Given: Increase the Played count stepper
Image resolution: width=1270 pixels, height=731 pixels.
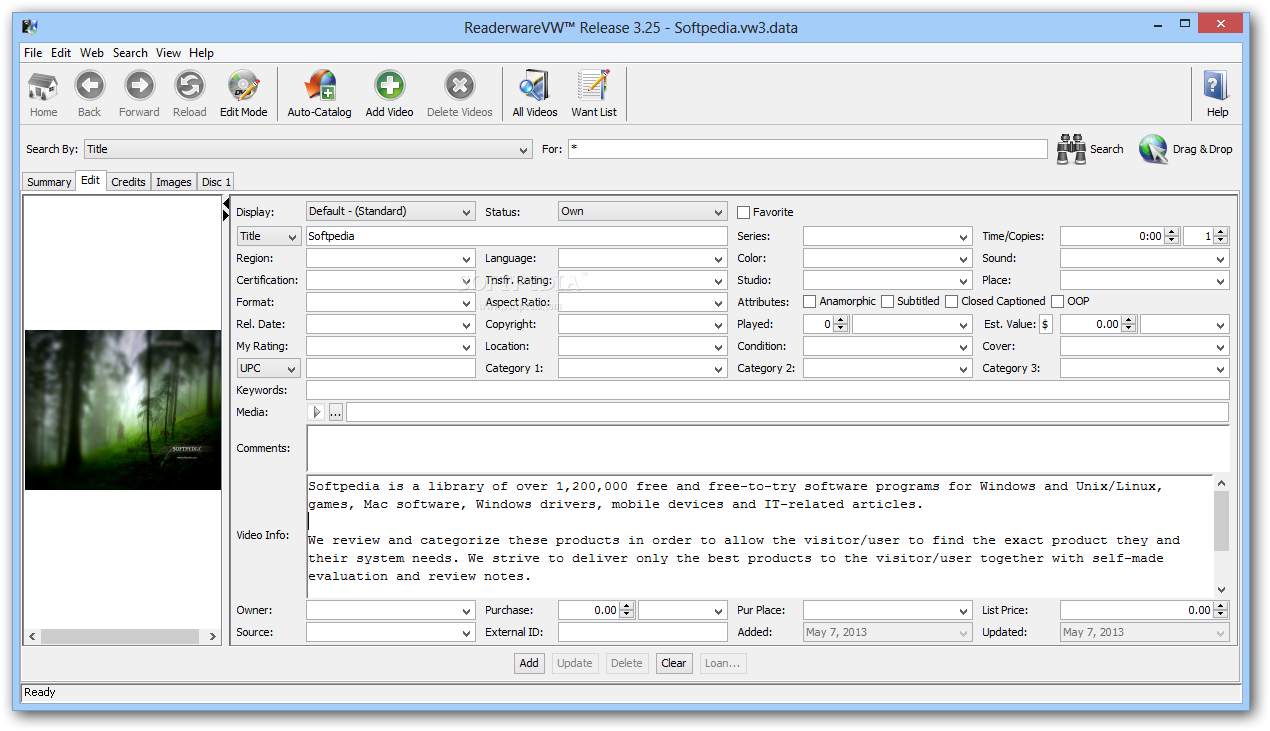Looking at the screenshot, I should (841, 320).
